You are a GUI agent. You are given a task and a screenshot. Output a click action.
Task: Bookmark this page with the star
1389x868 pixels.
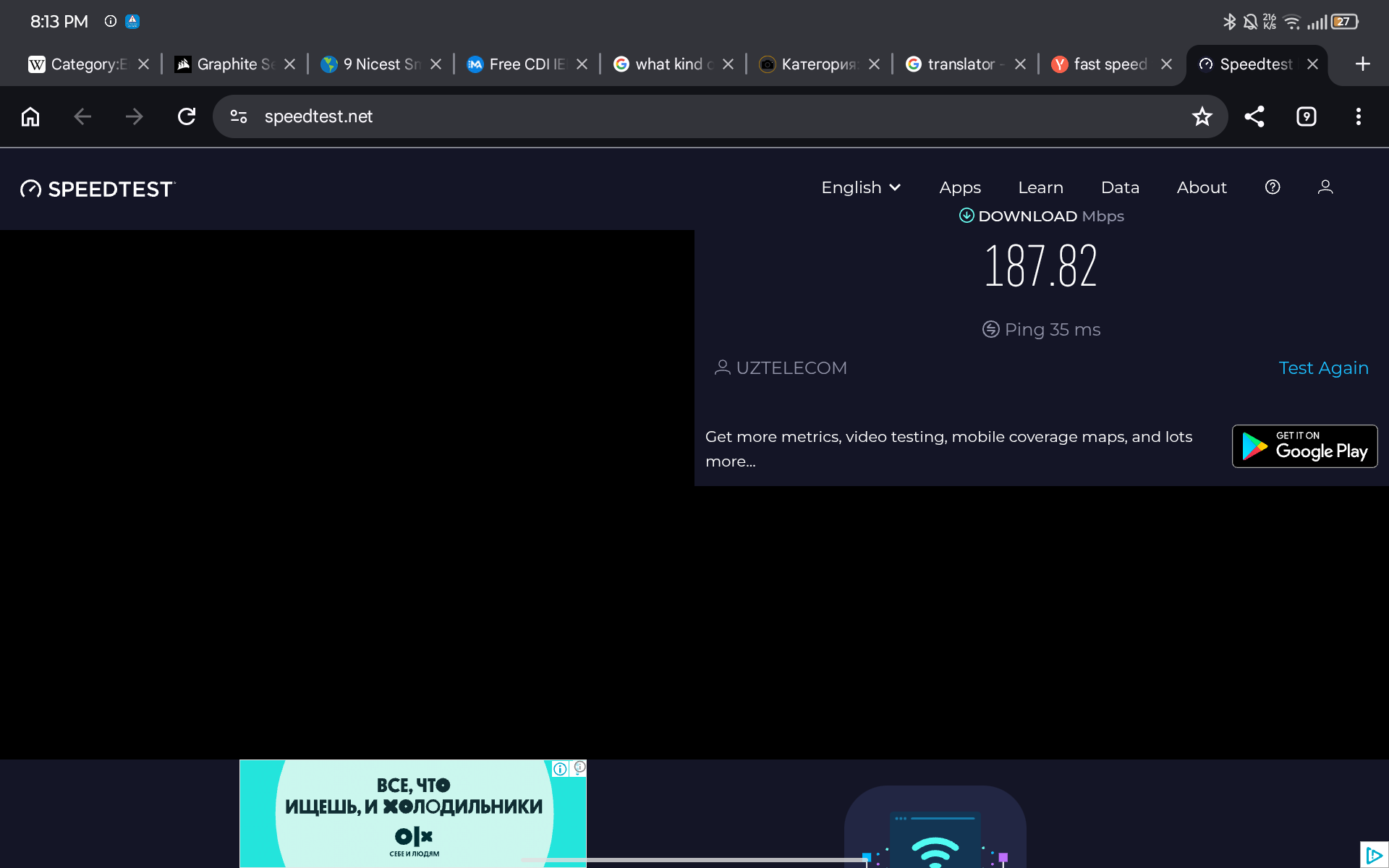click(1202, 116)
